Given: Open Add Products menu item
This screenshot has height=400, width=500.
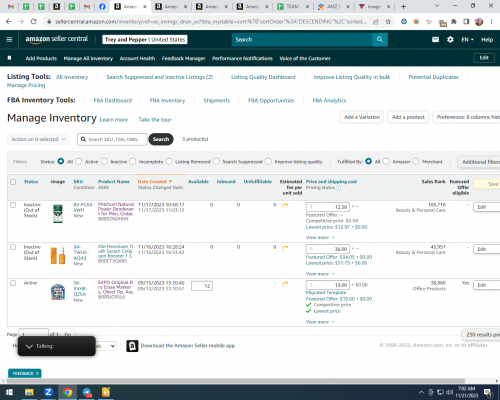Looking at the screenshot, I should point(41,58).
